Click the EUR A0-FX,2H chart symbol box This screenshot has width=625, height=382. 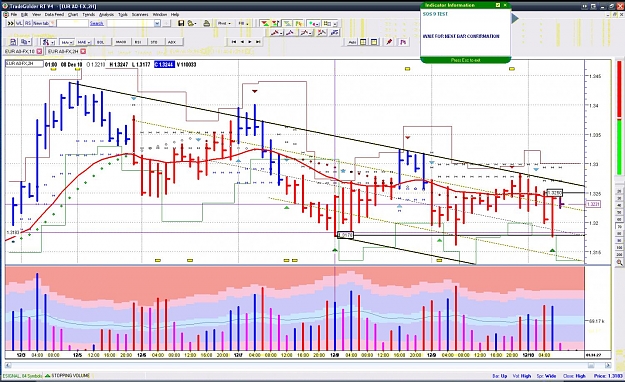pyautogui.click(x=24, y=64)
